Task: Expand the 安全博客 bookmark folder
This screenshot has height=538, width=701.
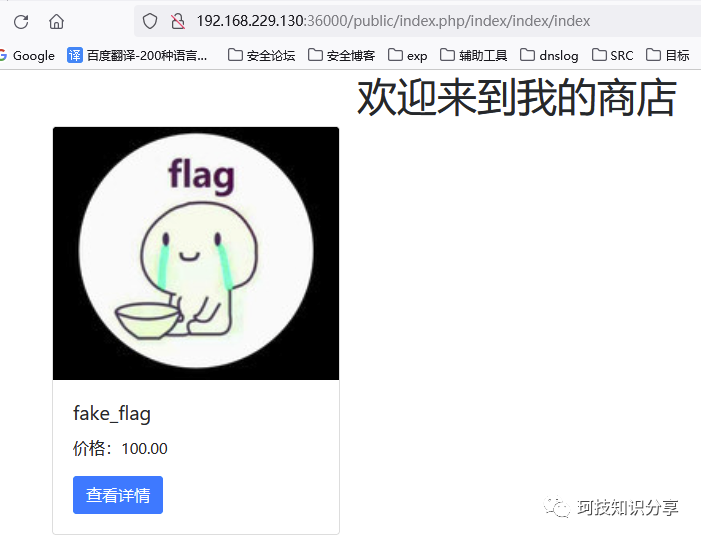Action: (342, 55)
